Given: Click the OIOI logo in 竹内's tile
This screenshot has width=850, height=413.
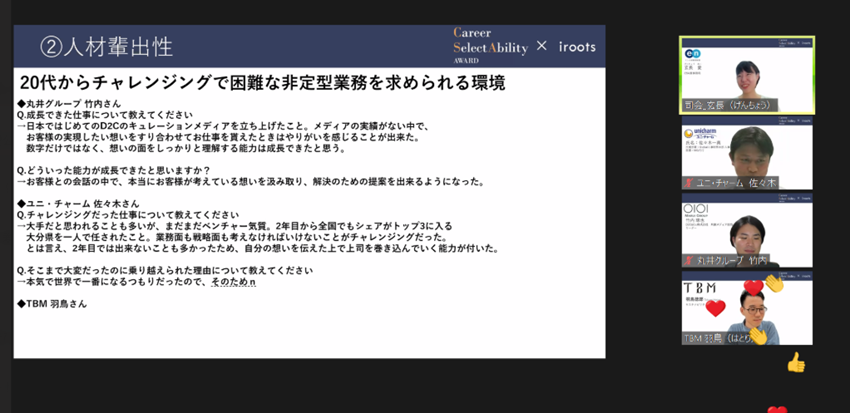Looking at the screenshot, I should [696, 209].
